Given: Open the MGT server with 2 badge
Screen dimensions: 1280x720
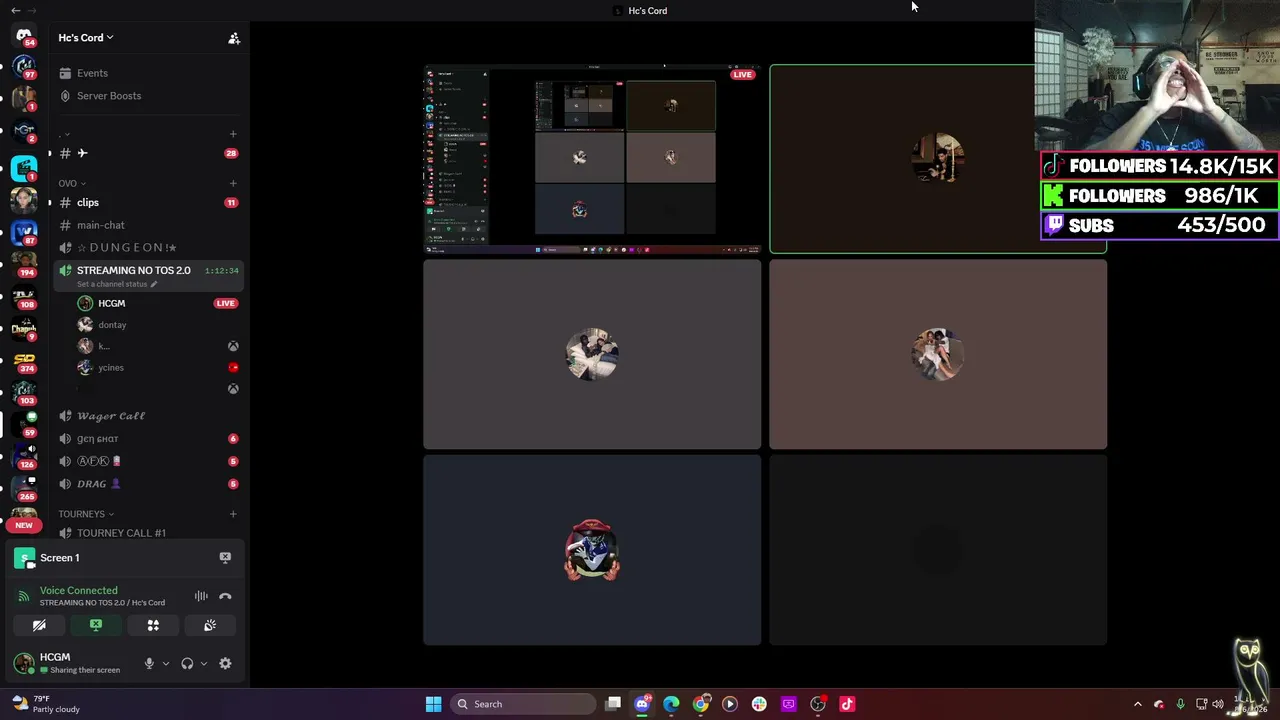Looking at the screenshot, I should 24,131.
